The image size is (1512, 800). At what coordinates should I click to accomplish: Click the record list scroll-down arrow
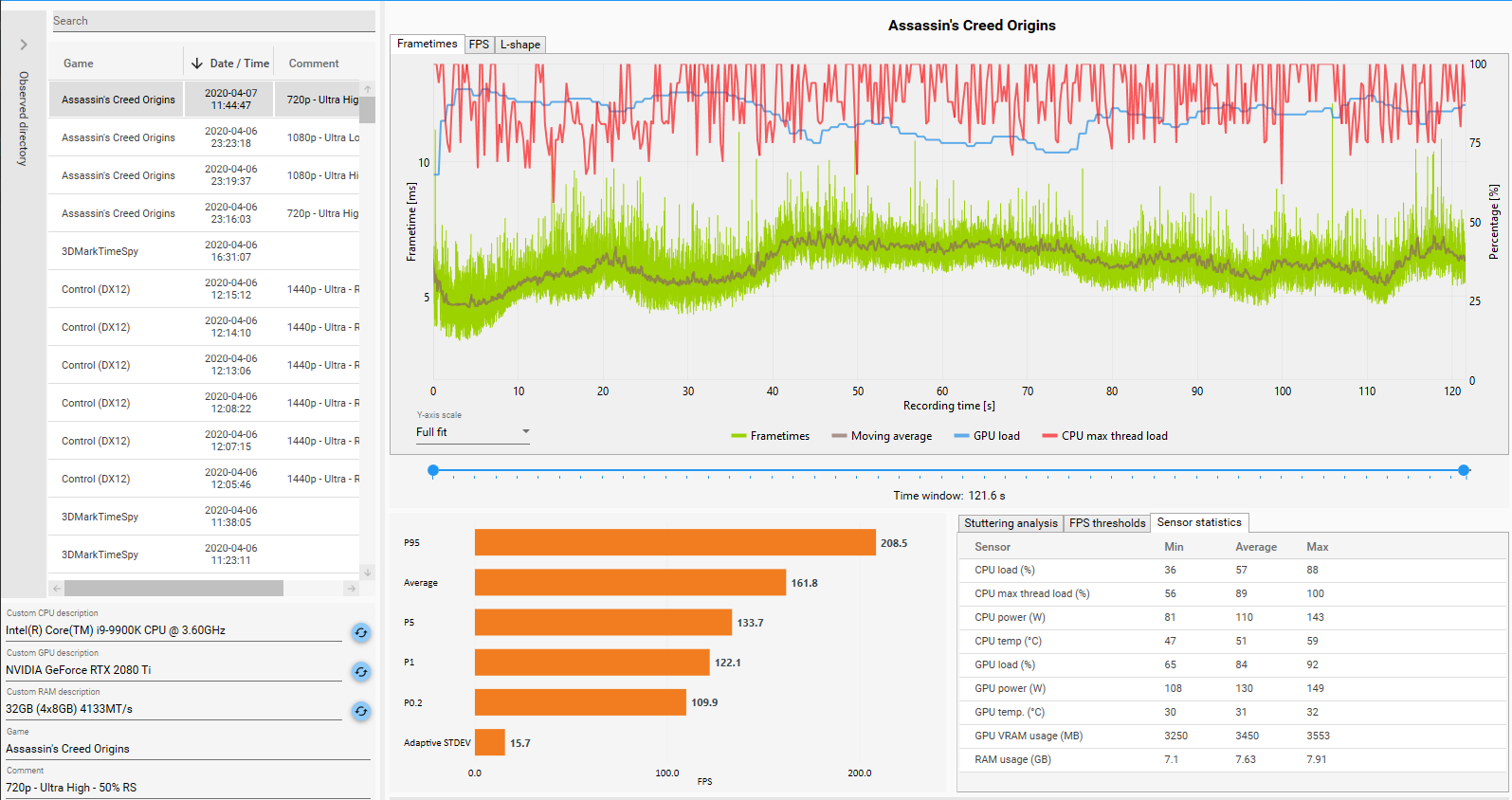coord(368,572)
